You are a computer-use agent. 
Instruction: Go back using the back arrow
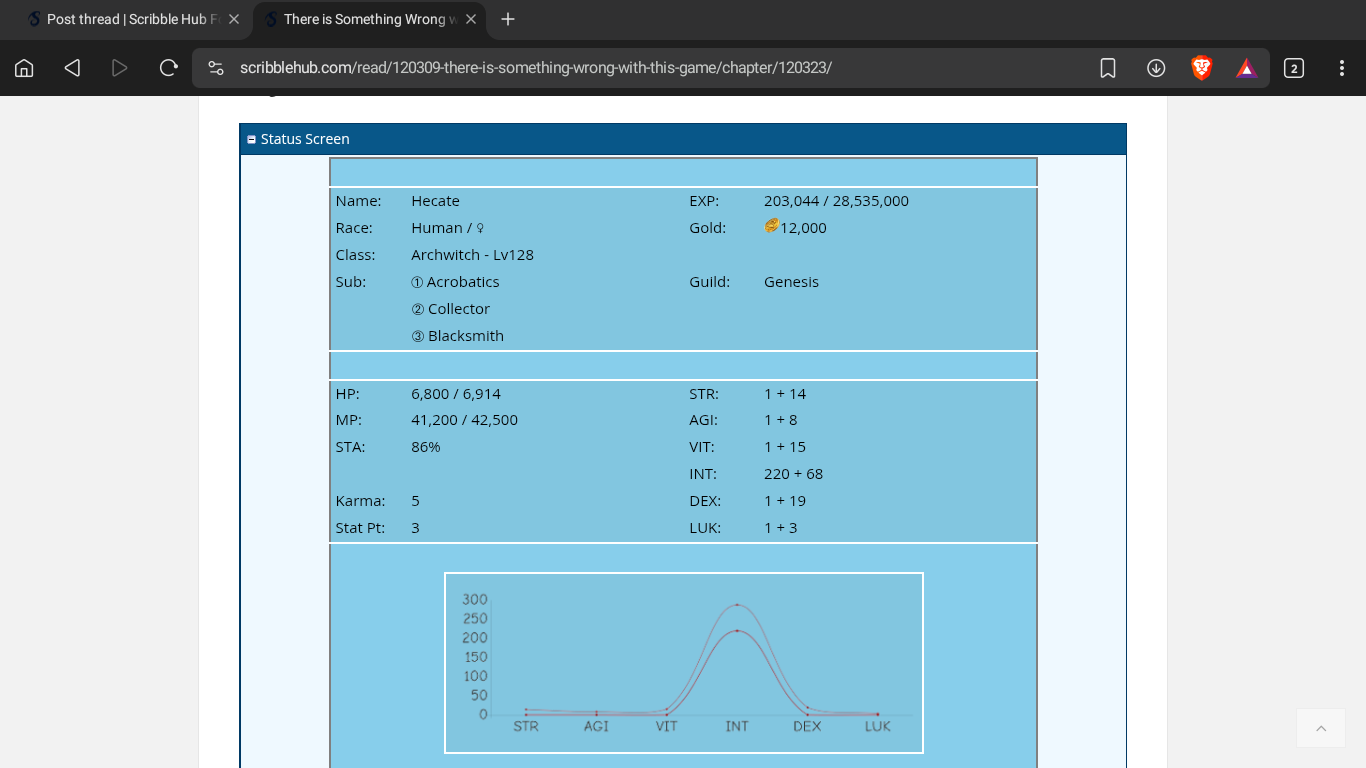tap(72, 68)
